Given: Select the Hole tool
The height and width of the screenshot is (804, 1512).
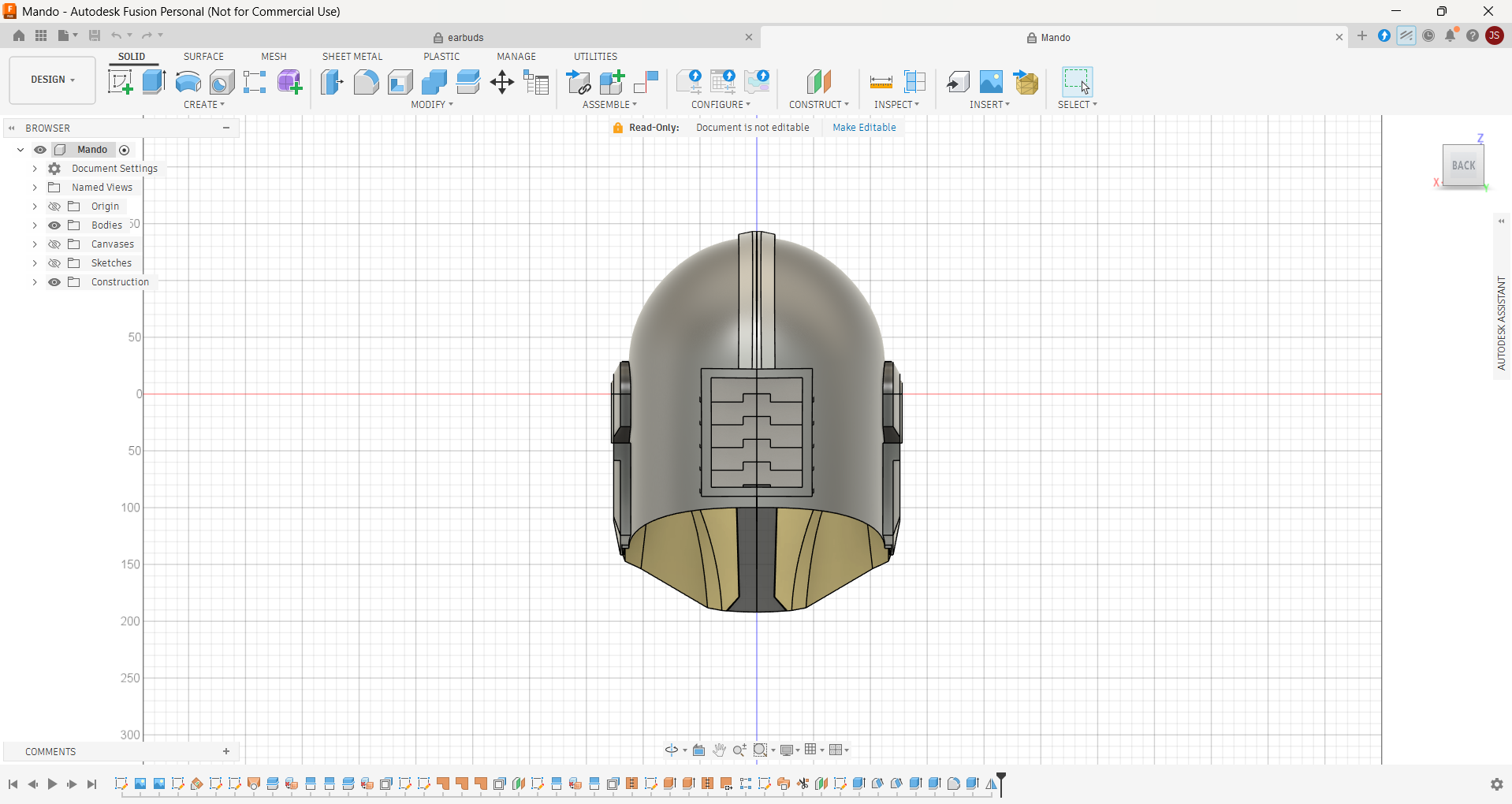Looking at the screenshot, I should coord(222,82).
